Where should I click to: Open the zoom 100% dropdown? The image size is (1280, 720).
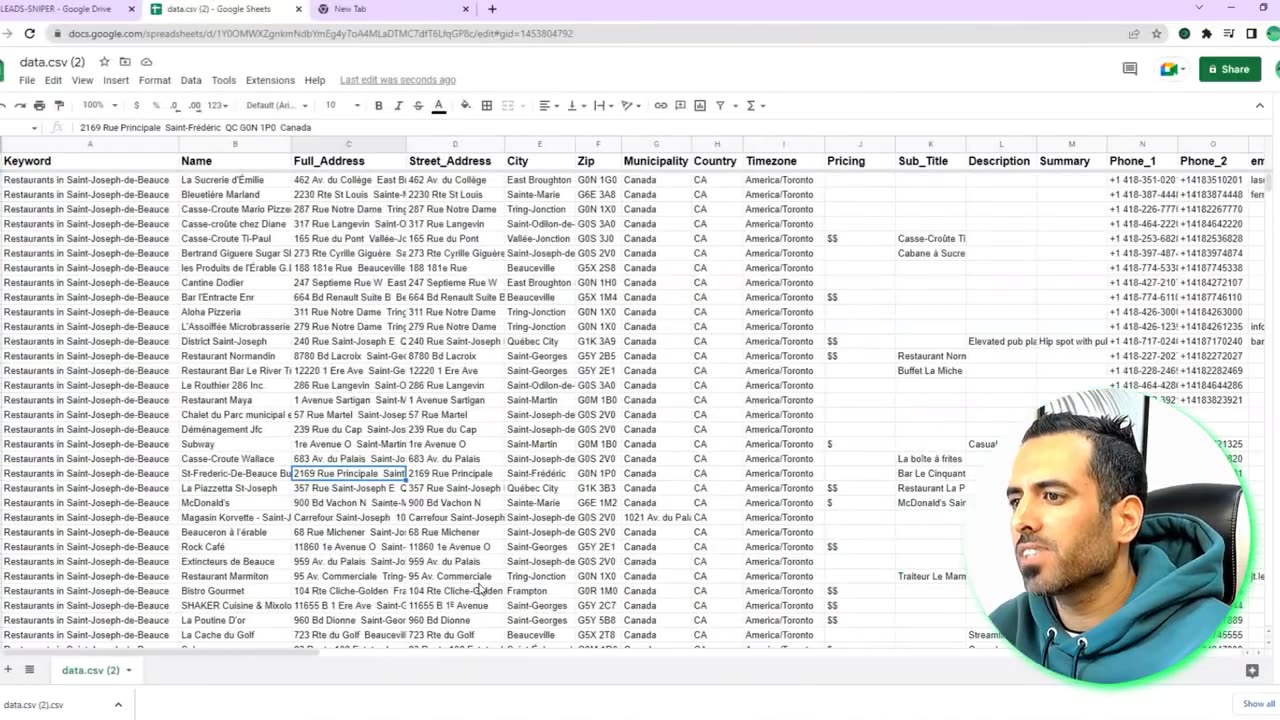tap(99, 105)
